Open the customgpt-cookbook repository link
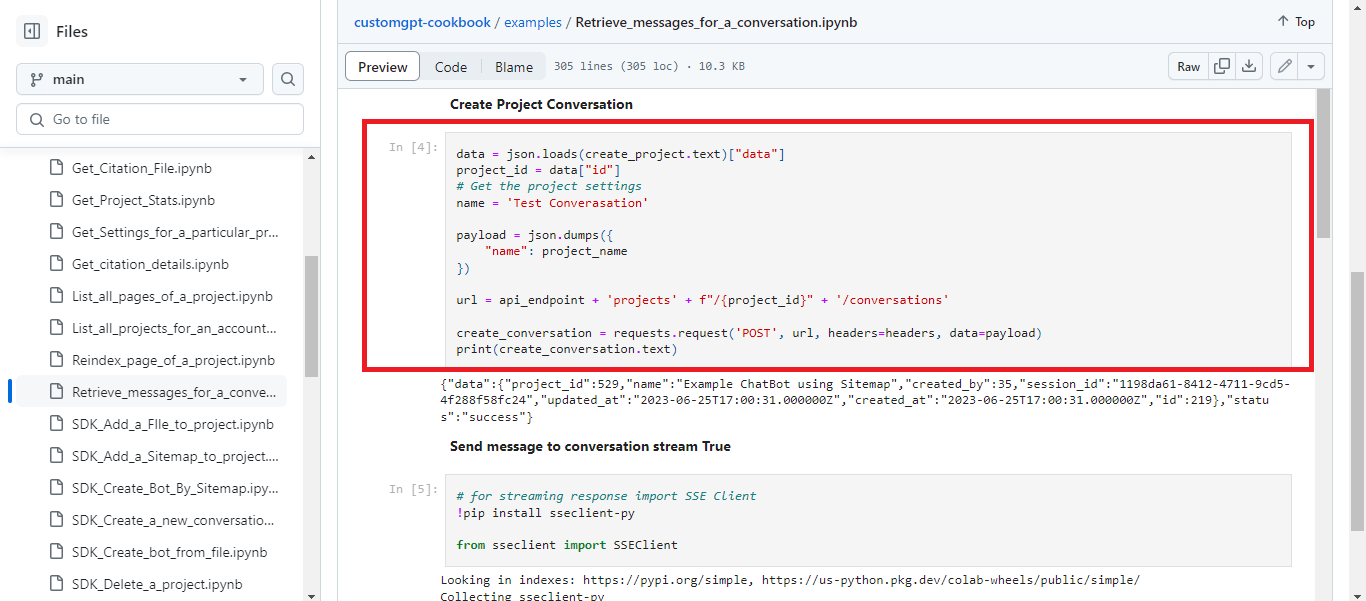The height and width of the screenshot is (601, 1366). (x=422, y=21)
